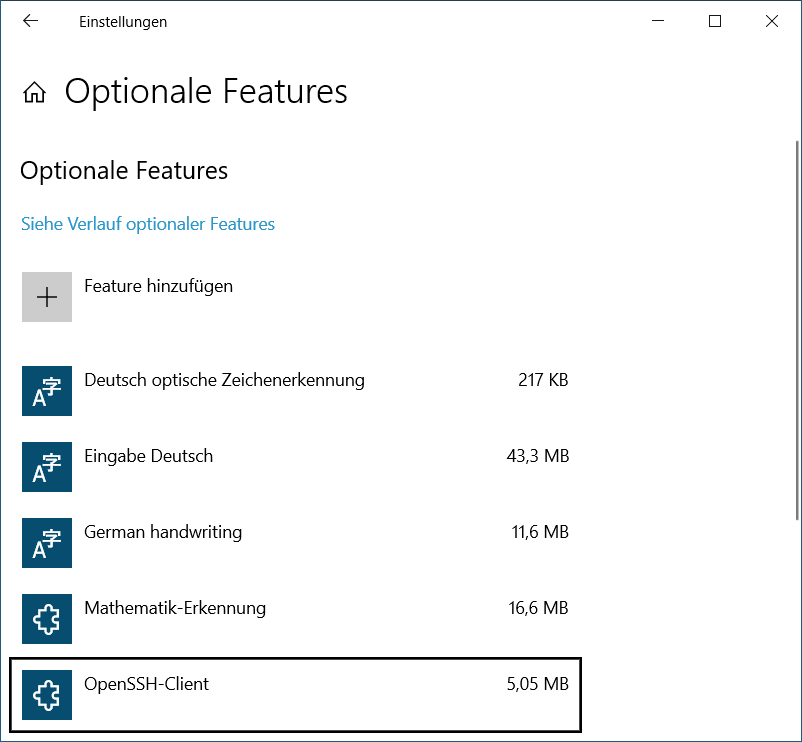The height and width of the screenshot is (742, 802).
Task: Click the vertical scrollbar thumb
Action: (x=797, y=330)
